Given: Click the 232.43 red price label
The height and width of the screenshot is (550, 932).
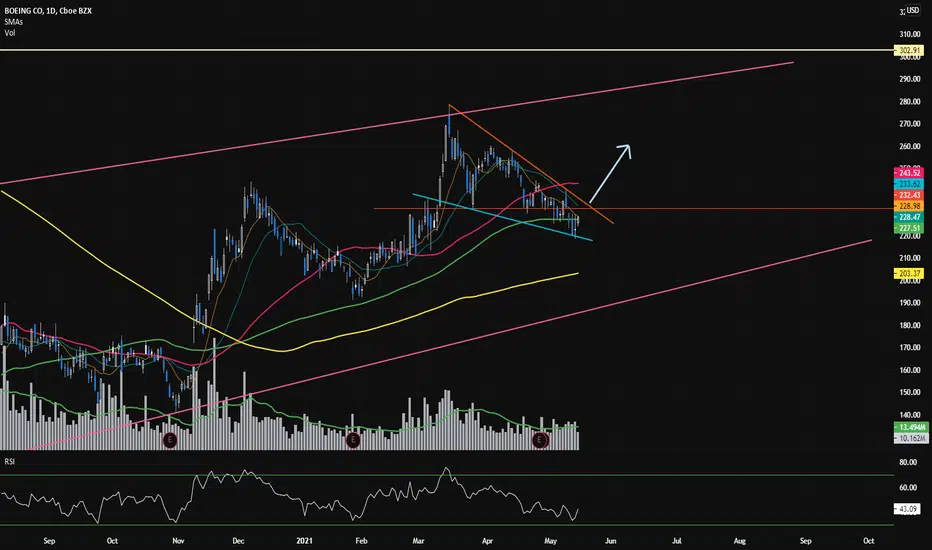Looking at the screenshot, I should [x=909, y=195].
